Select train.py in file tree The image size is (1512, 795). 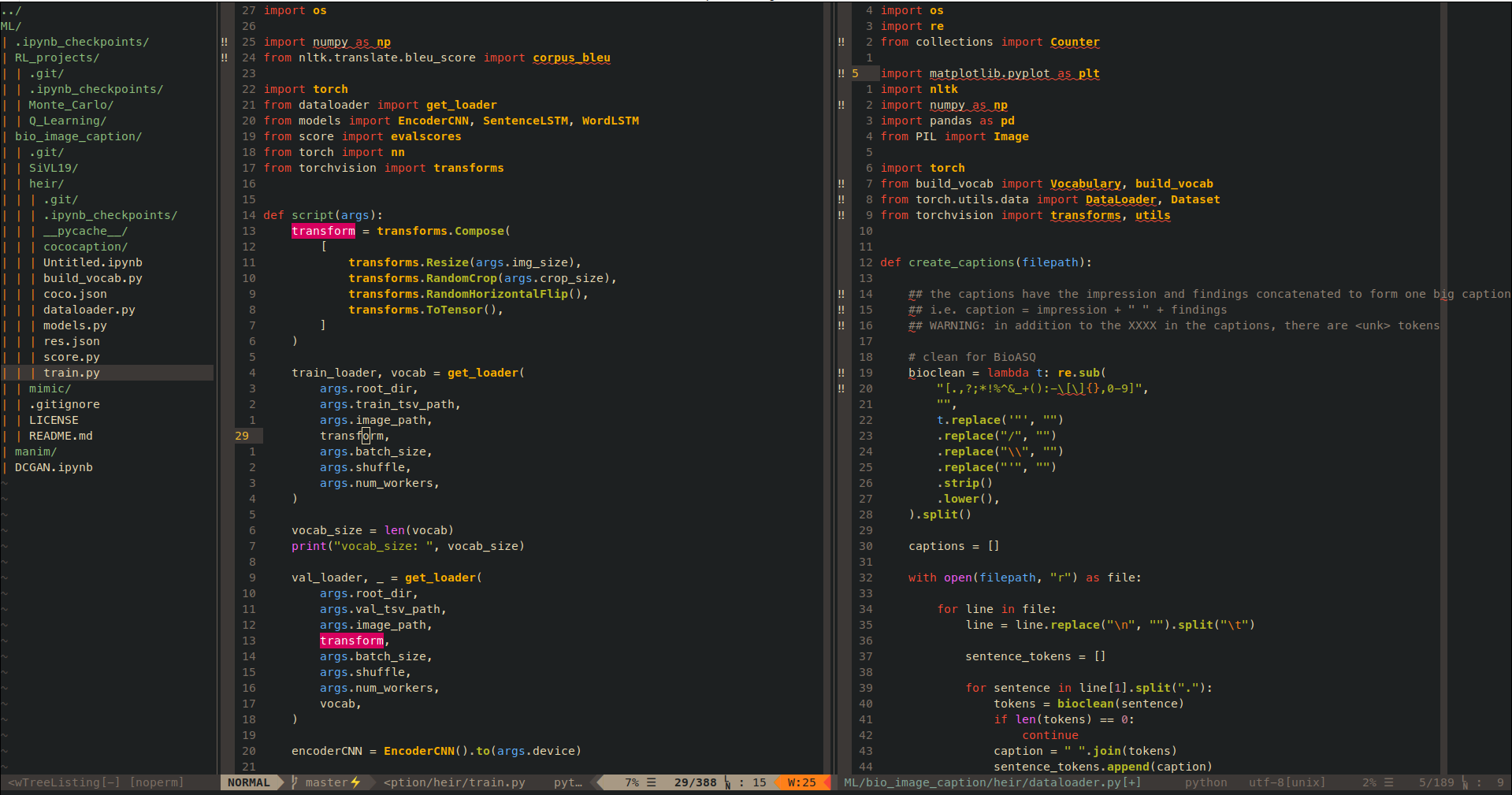point(72,373)
